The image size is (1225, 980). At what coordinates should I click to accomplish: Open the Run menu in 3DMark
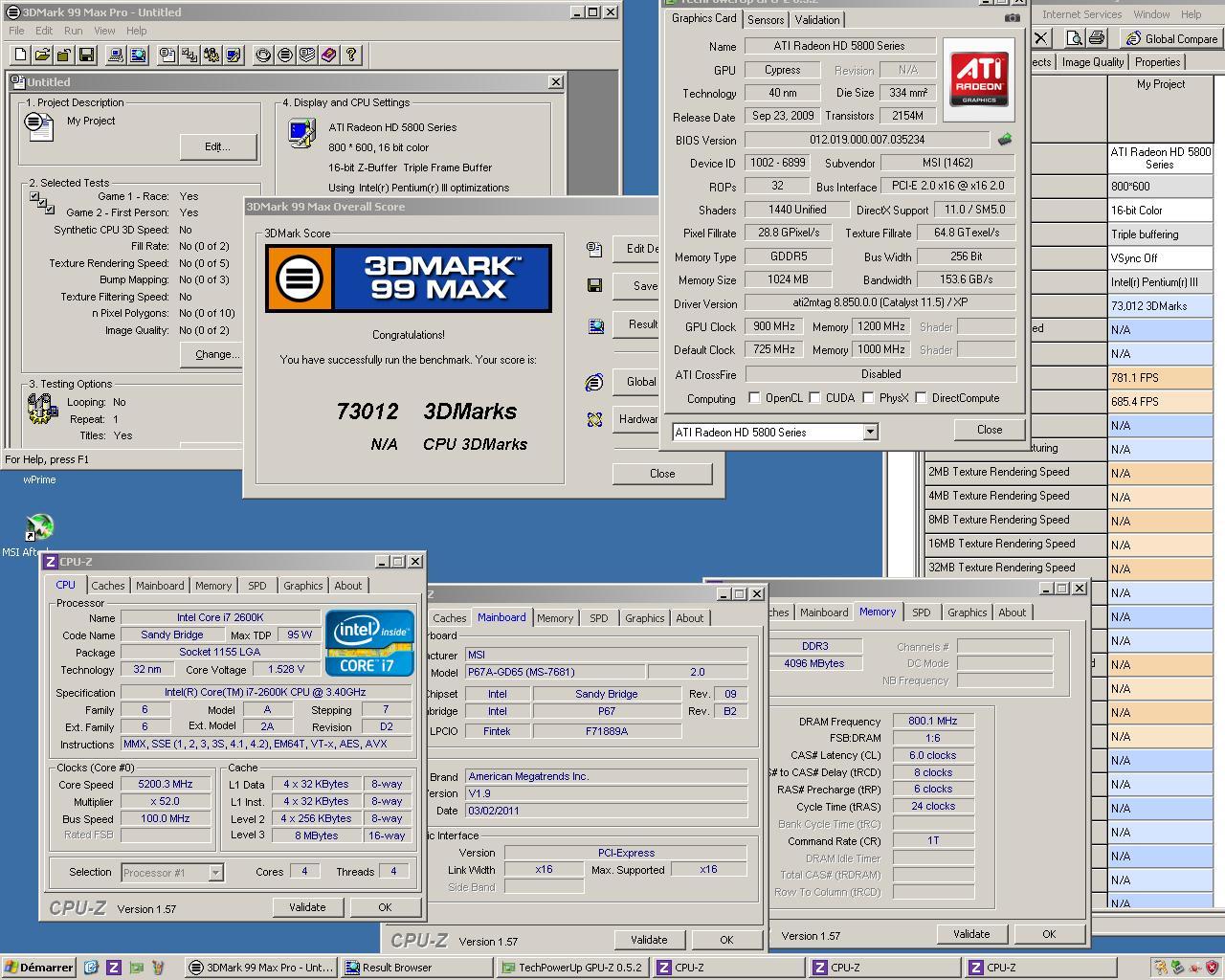point(73,31)
